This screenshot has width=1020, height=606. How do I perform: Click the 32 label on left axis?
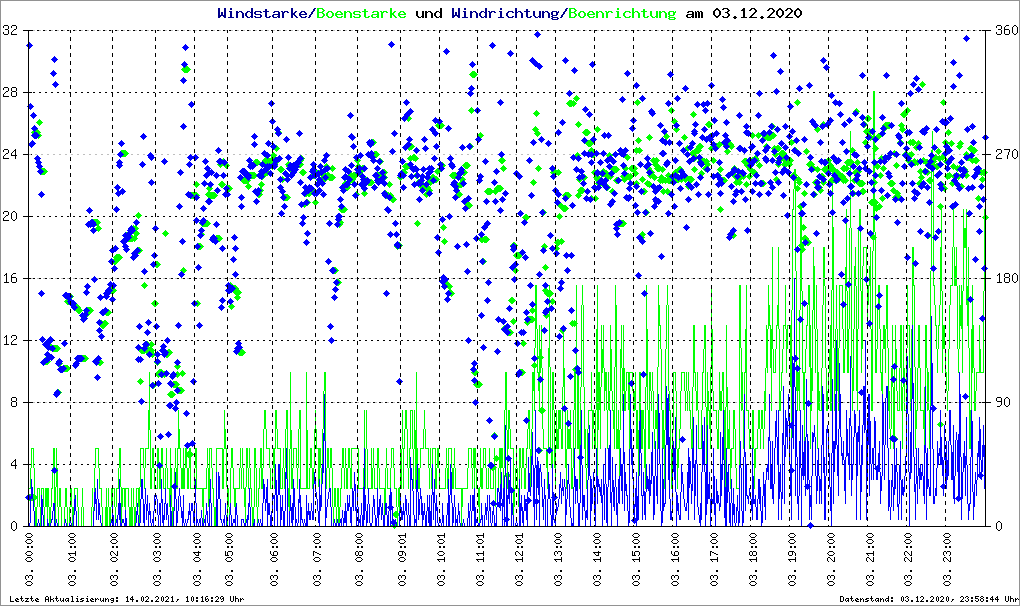coord(12,31)
